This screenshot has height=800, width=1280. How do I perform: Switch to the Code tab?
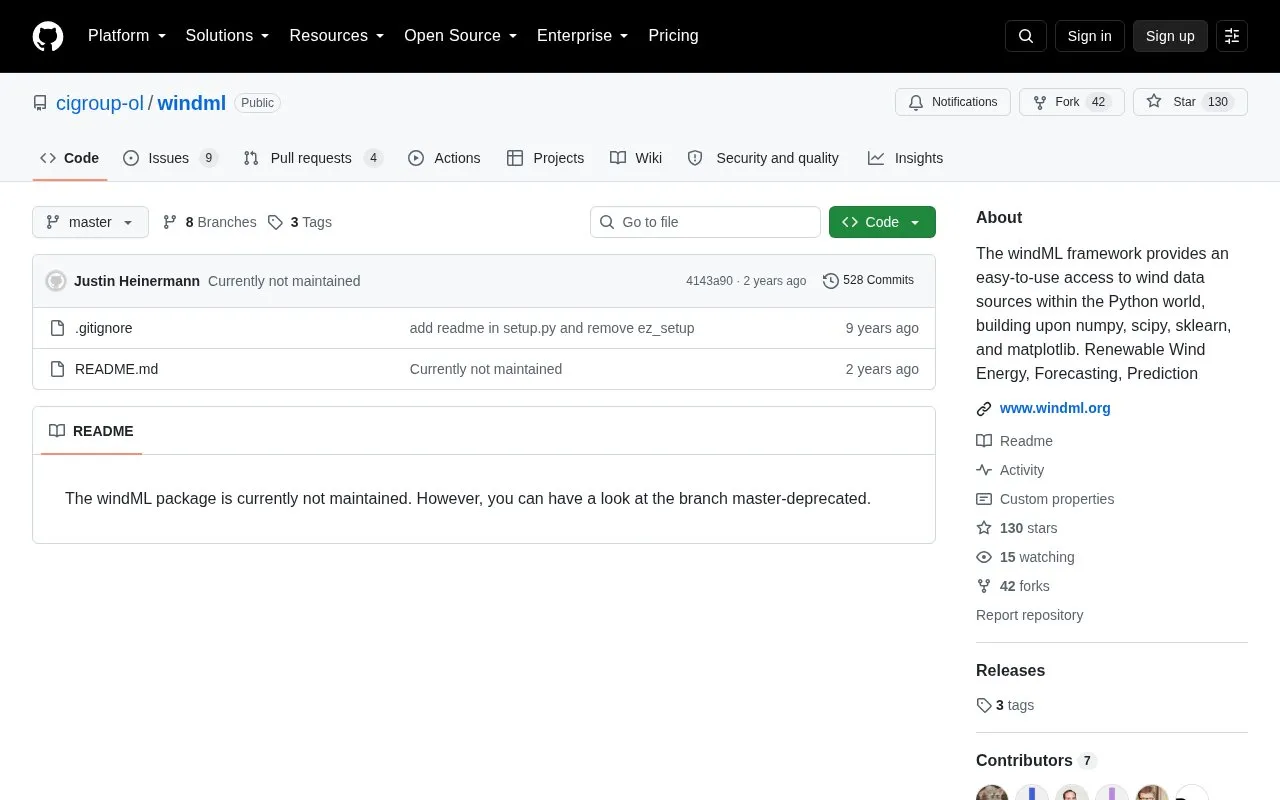point(70,158)
